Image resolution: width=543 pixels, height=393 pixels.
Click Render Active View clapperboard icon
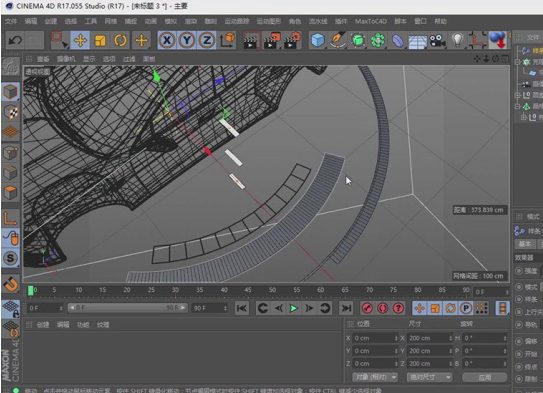tap(251, 40)
